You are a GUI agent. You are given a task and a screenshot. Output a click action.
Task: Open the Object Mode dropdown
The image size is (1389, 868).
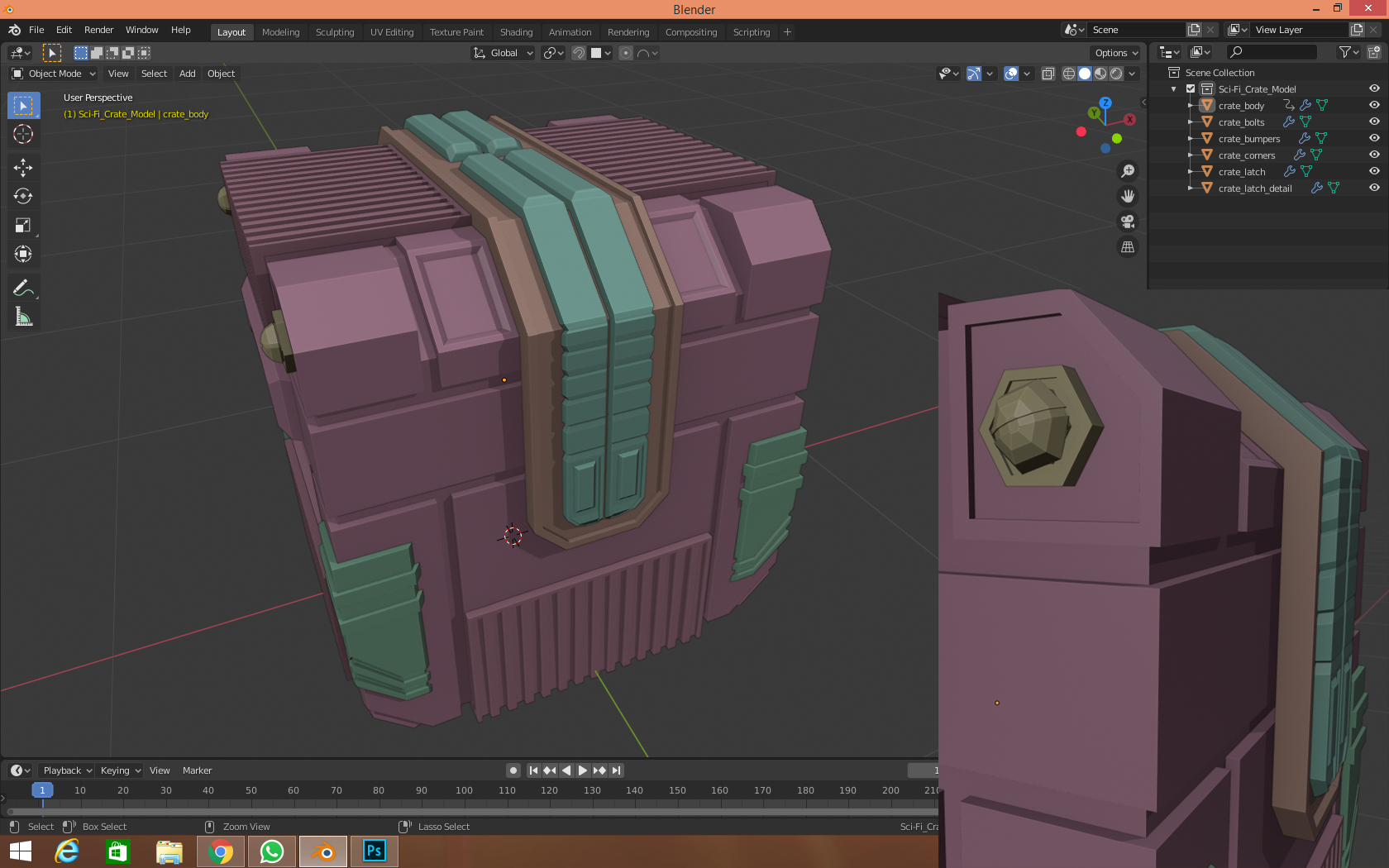click(54, 74)
